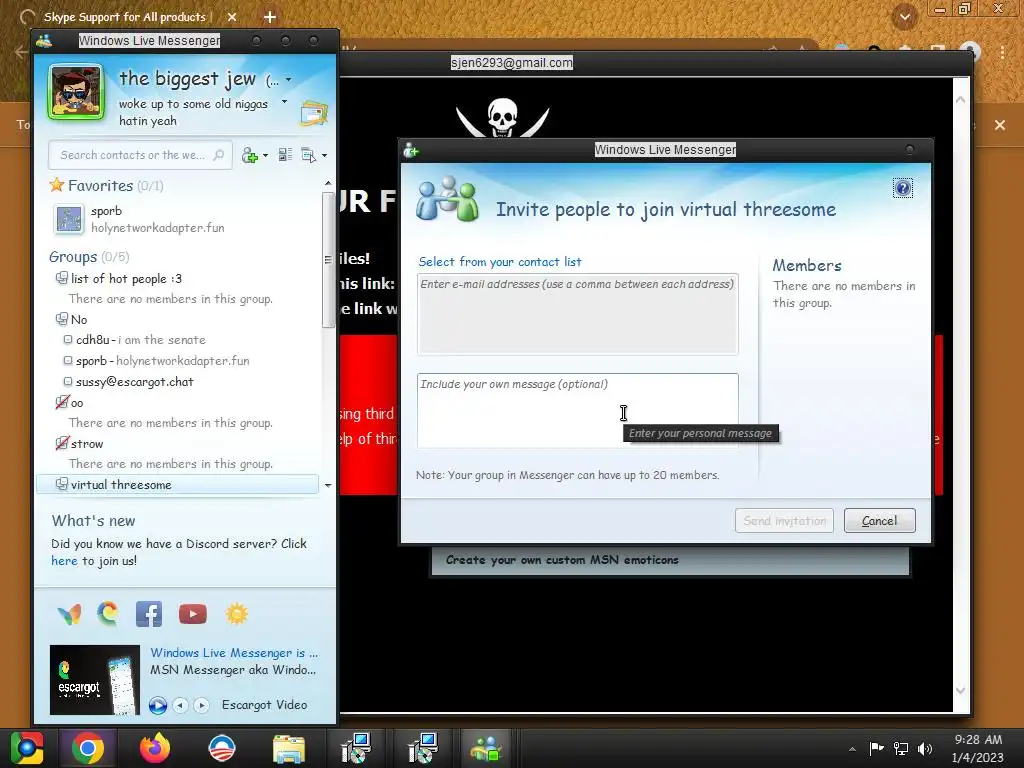Click the Favorites star icon
1024x768 pixels.
click(x=57, y=185)
